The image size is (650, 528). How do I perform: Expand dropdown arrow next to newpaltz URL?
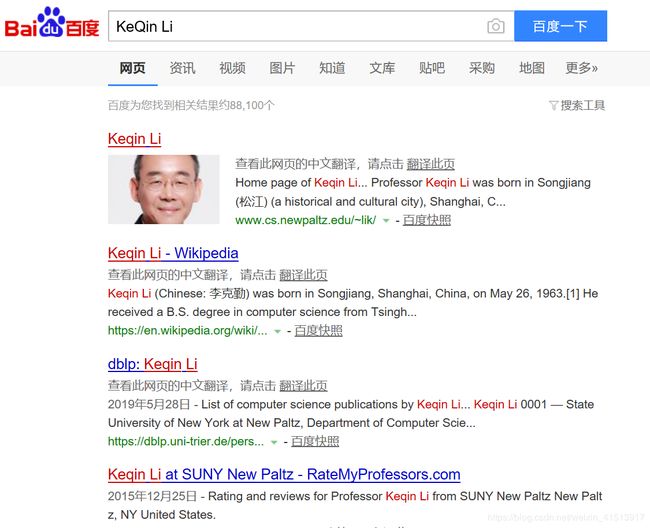pos(386,220)
